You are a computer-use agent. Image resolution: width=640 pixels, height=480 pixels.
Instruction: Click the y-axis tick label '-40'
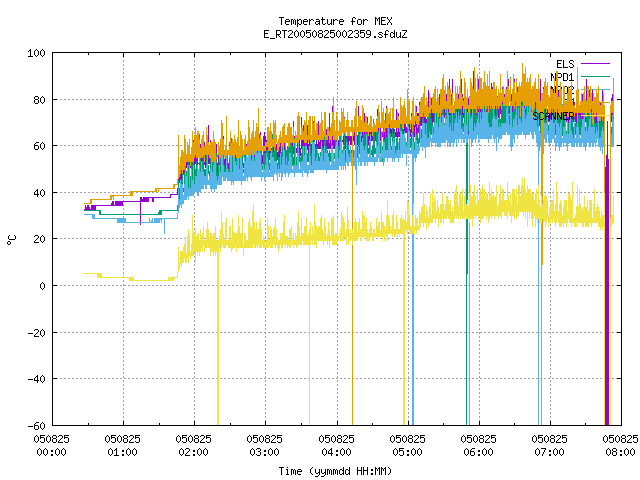pyautogui.click(x=36, y=379)
